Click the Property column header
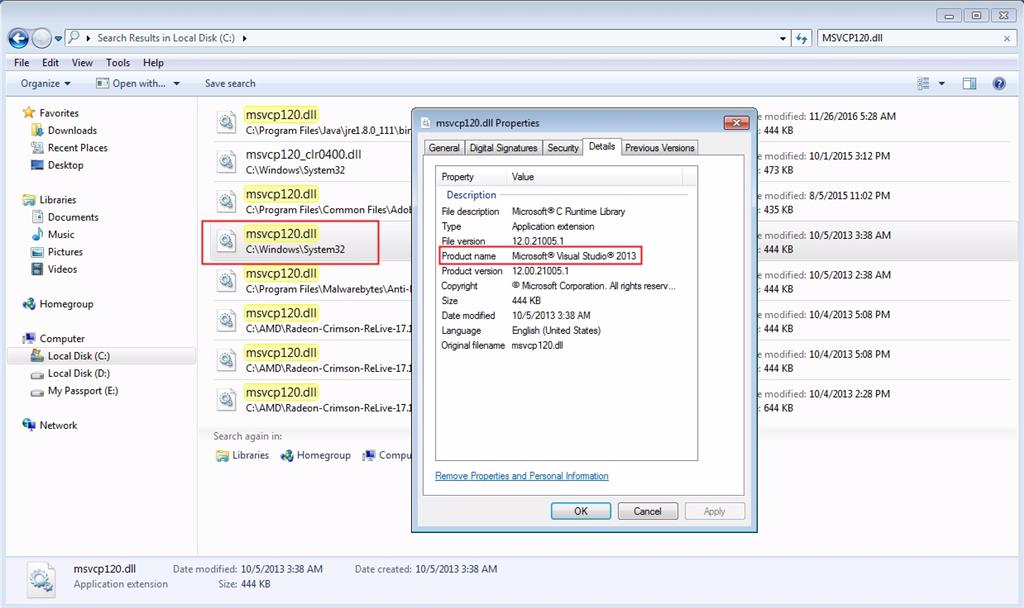The image size is (1024, 608). click(x=471, y=177)
